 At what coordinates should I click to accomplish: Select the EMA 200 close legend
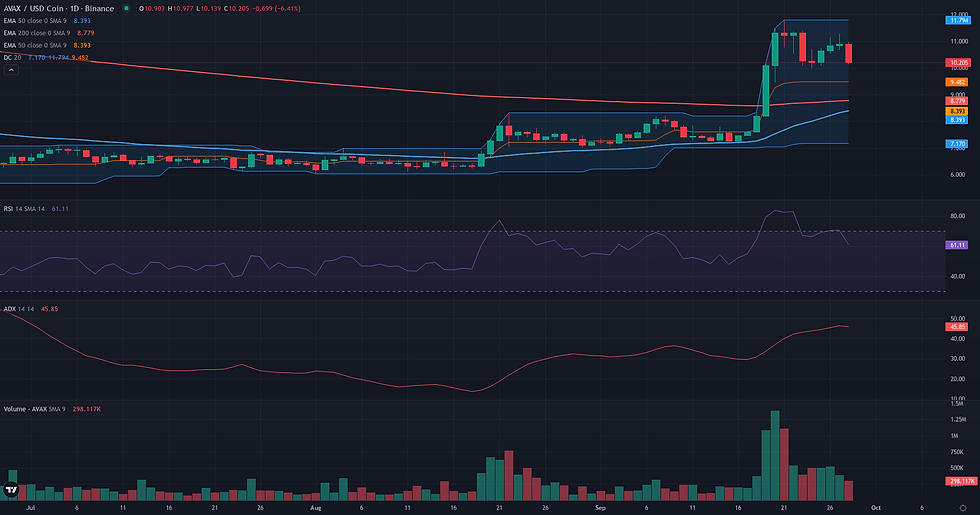pyautogui.click(x=49, y=33)
